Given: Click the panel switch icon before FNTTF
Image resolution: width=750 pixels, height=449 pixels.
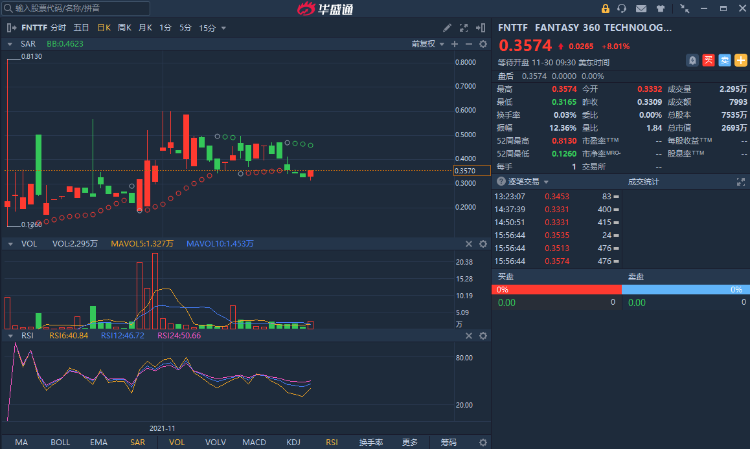Looking at the screenshot, I should click(11, 28).
